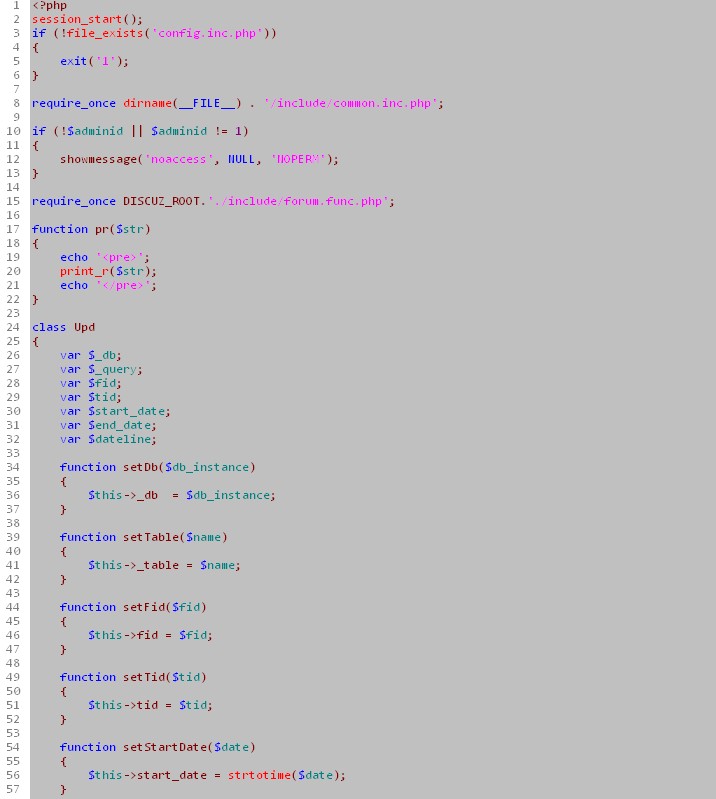Click the exit('1'); statement on line 5
Image resolution: width=716 pixels, height=799 pixels.
tap(94, 61)
